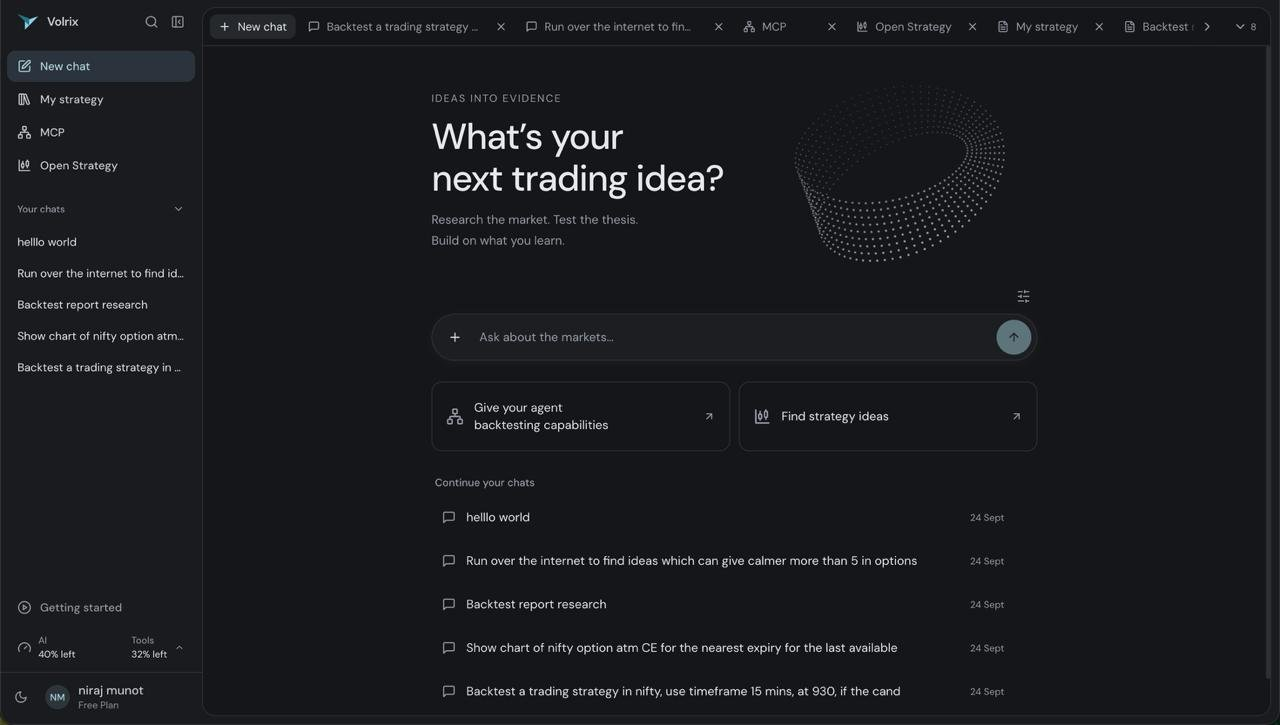Screen dimensions: 1280x725
Task: Open 'New chat' in the sidebar
Action: click(x=101, y=66)
